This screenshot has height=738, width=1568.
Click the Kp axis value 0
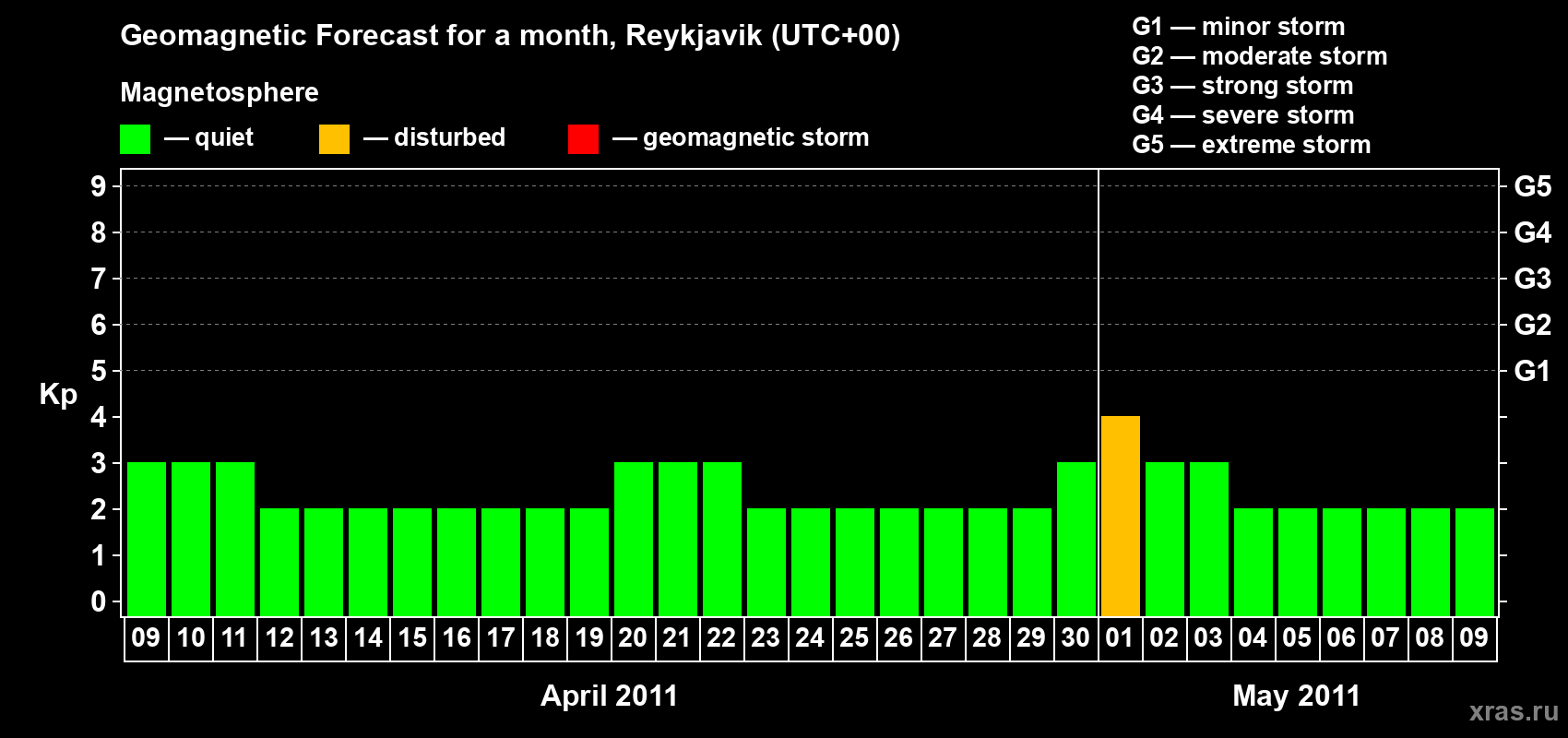click(x=99, y=601)
